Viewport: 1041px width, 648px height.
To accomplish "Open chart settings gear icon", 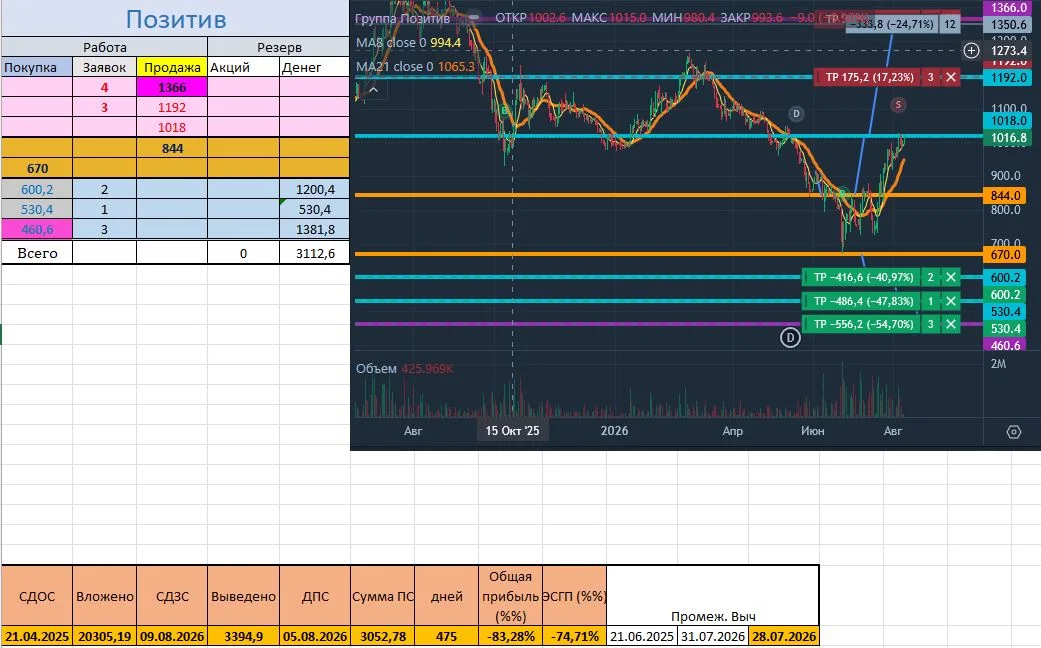I will (1014, 432).
